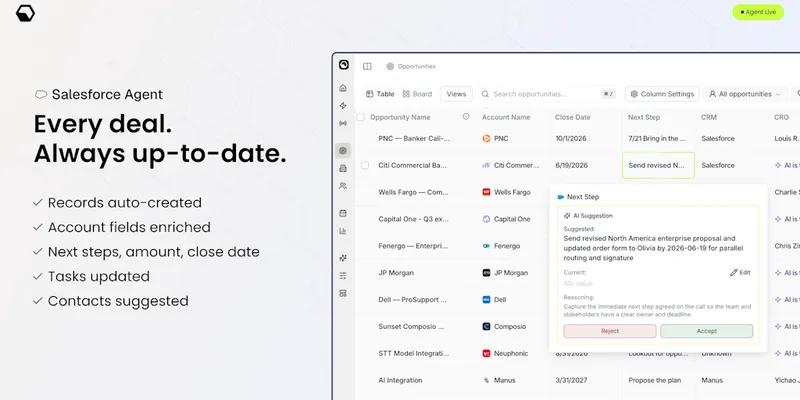Open the people/contacts sidebar icon

tap(343, 186)
